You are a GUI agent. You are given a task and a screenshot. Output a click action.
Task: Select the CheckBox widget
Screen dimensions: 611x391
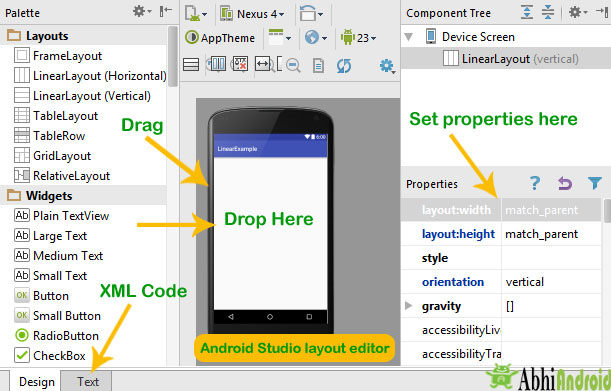click(x=49, y=356)
